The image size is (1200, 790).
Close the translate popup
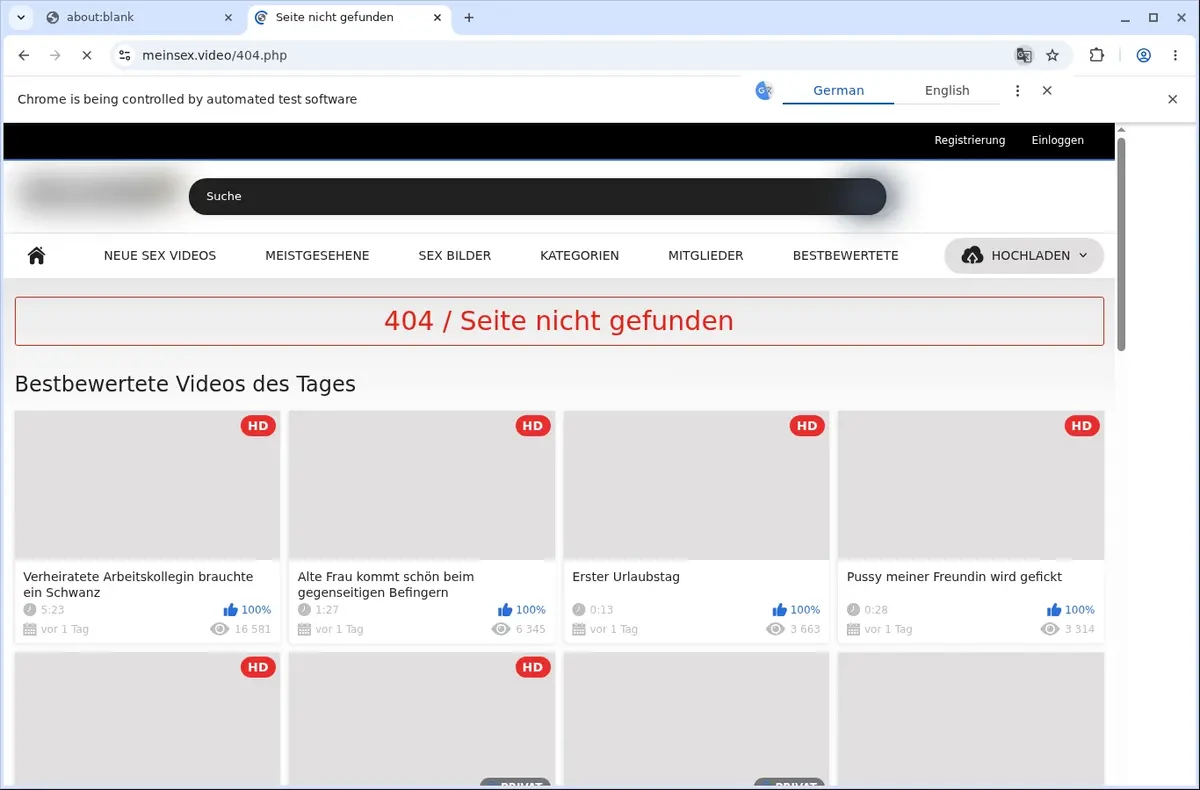pos(1047,90)
